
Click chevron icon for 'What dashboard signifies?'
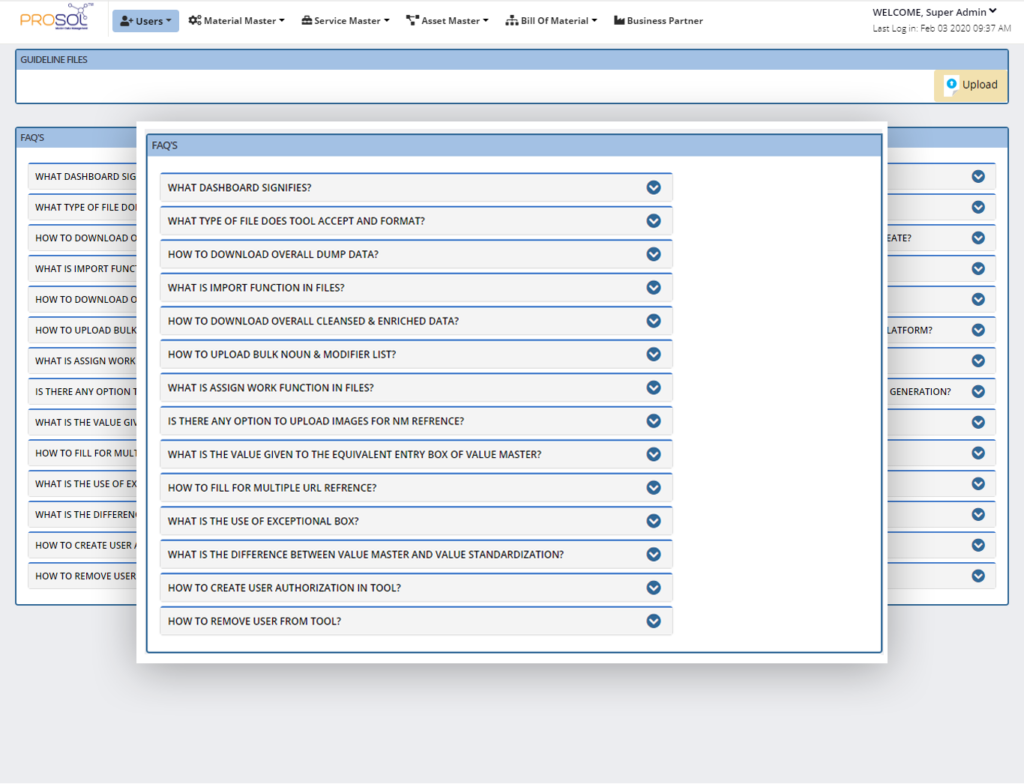[653, 187]
